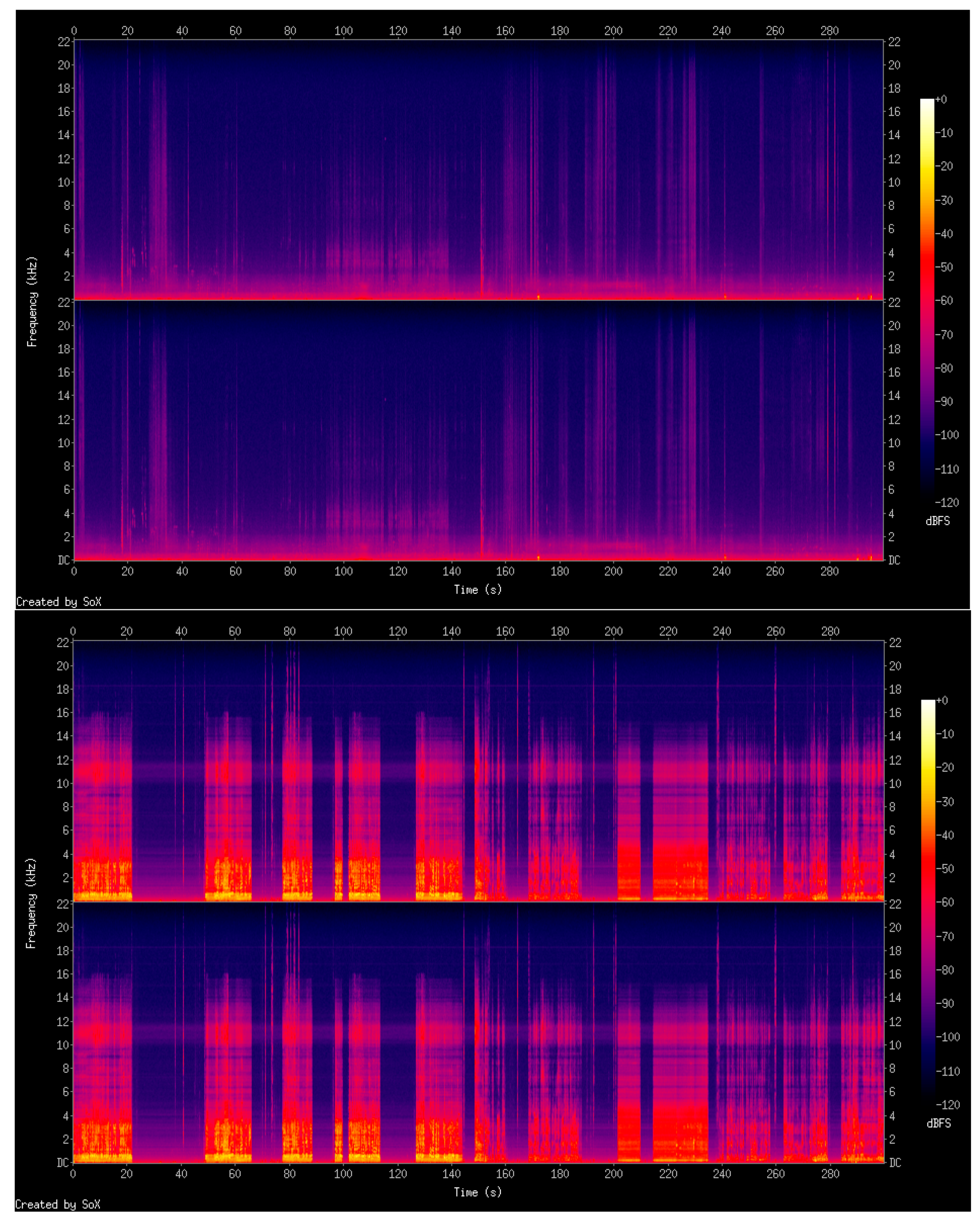The image size is (980, 1225).
Task: Click "Time (s)" label under lower spectrogram
Action: tap(478, 1191)
